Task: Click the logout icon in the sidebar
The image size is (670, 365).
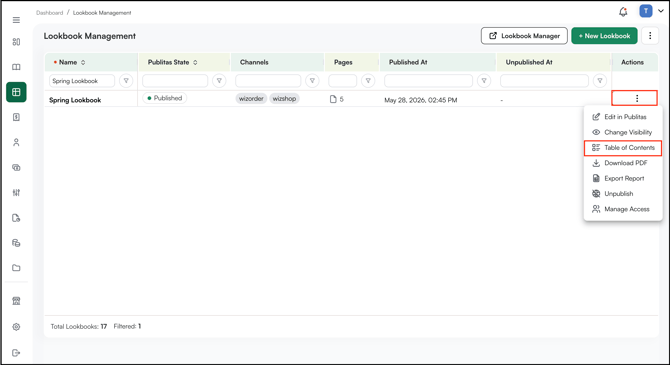Action: (16, 353)
